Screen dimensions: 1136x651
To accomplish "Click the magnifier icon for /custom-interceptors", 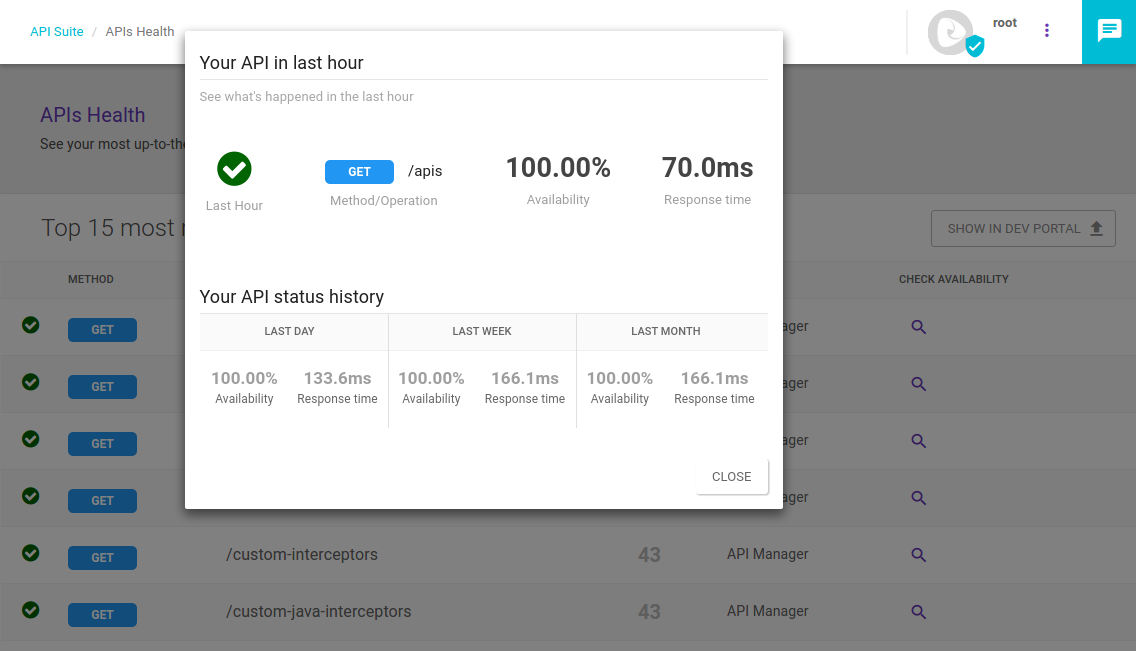I will tap(918, 554).
